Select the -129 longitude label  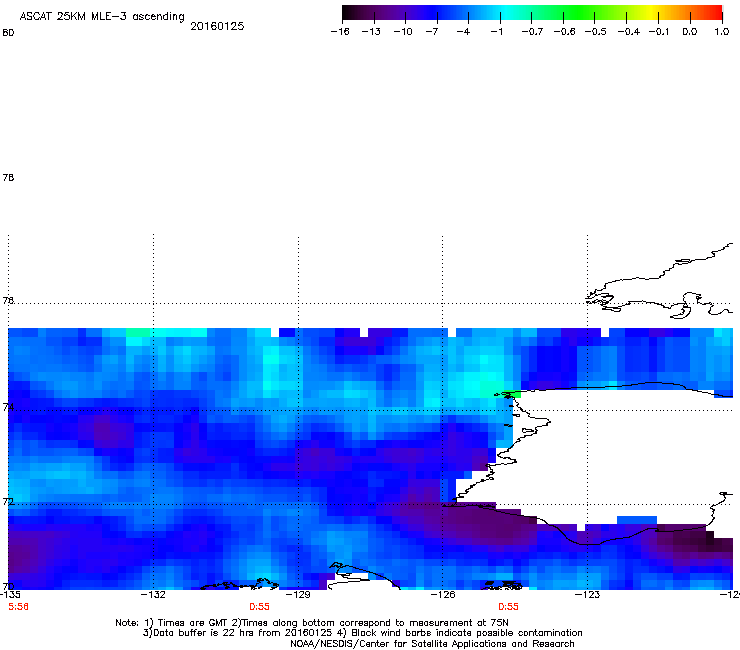(298, 594)
